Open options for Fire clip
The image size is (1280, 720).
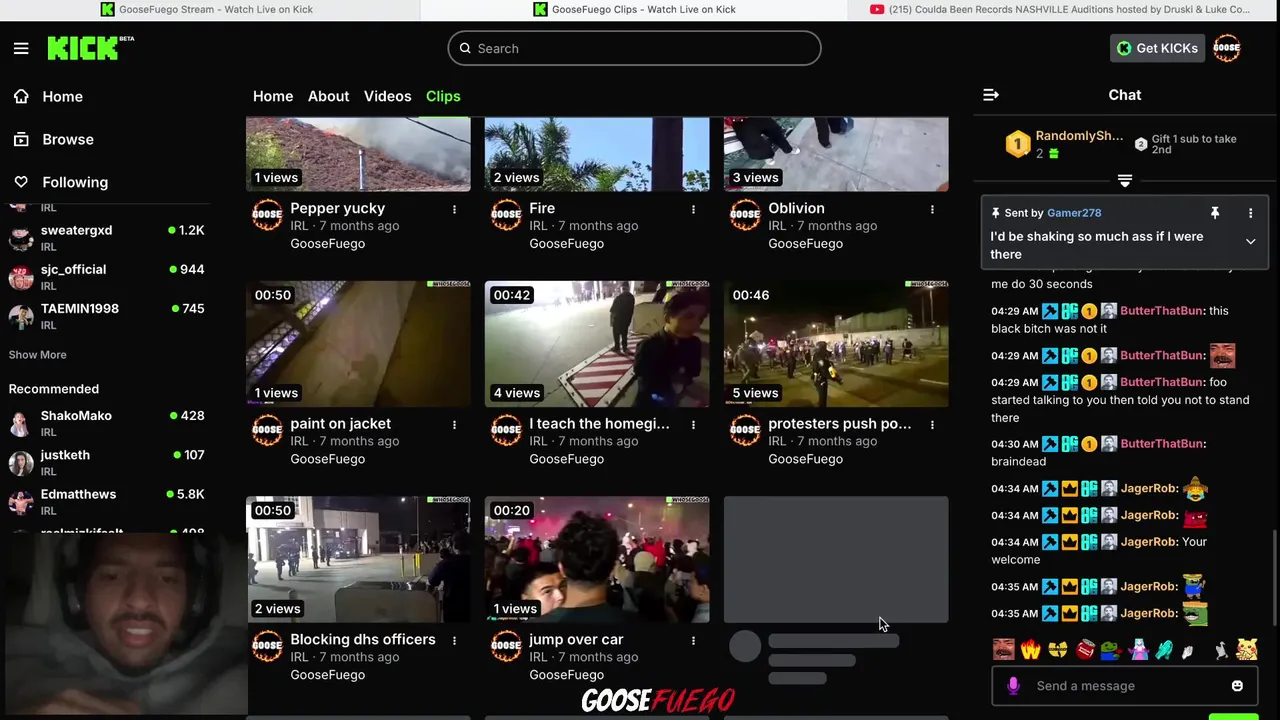point(693,209)
